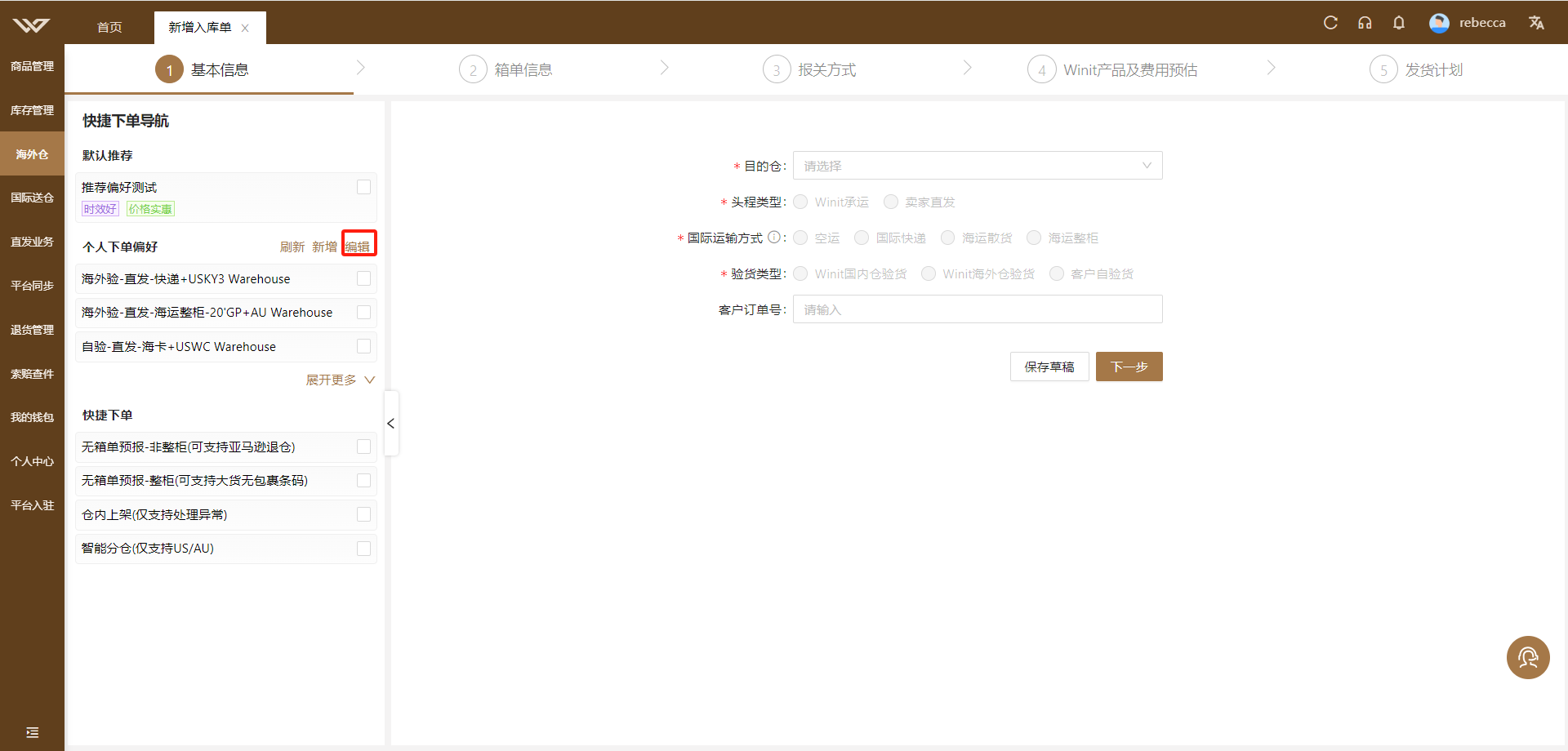Select Winit海外仓验货 radio
Viewport: 1568px width, 751px height.
coord(929,273)
